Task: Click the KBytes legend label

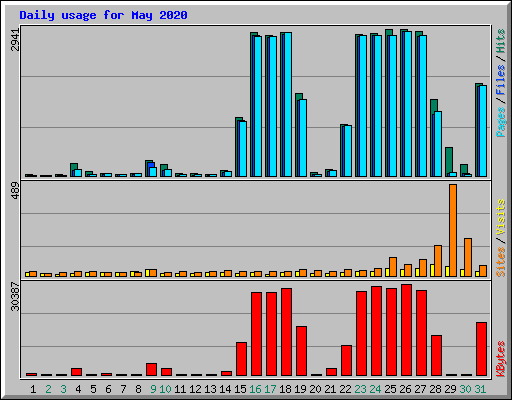Action: (x=501, y=359)
